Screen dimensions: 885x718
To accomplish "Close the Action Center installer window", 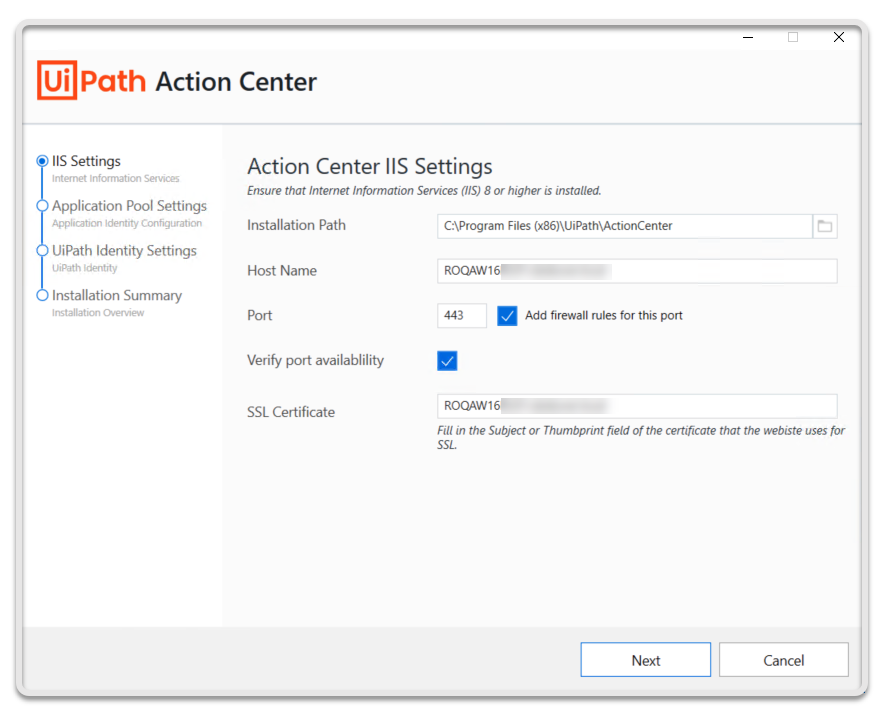I will click(x=839, y=37).
